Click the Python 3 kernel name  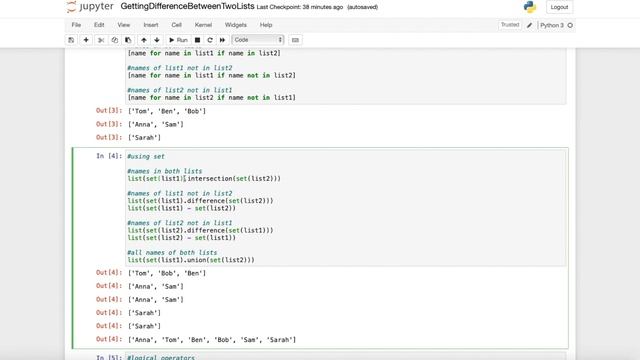click(552, 25)
